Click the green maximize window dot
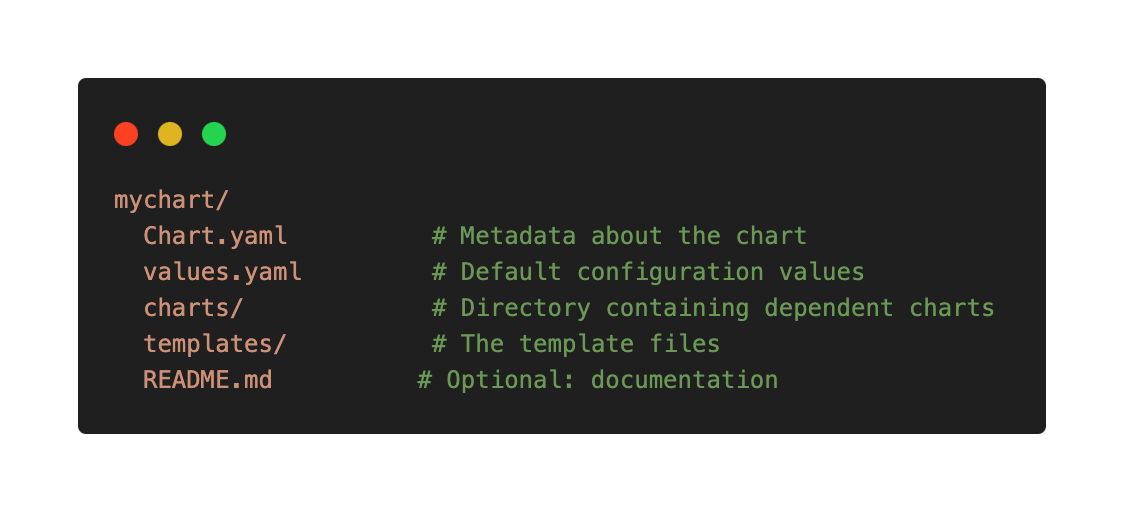 [214, 134]
